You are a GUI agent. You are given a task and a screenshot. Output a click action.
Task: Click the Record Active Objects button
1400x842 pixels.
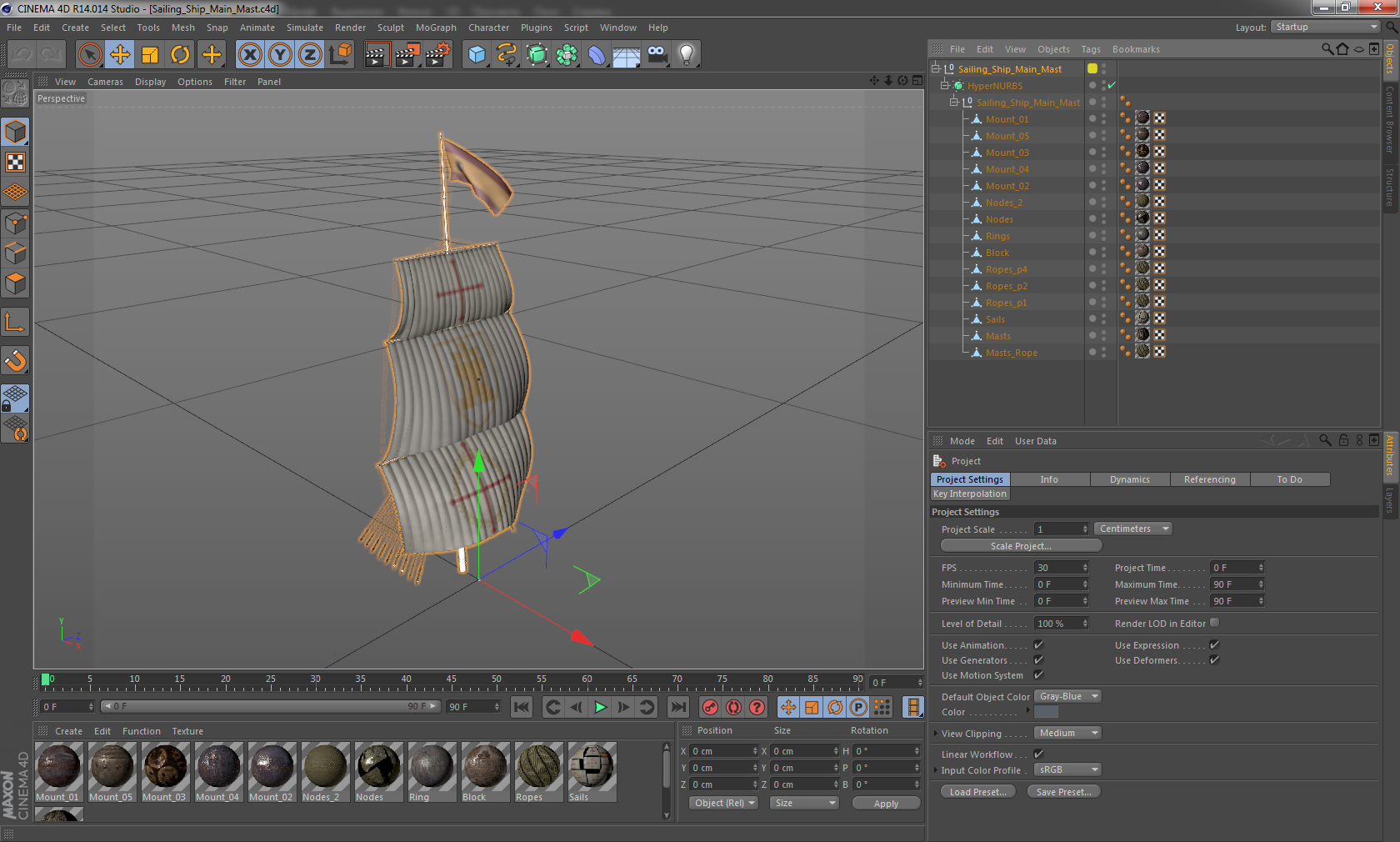[710, 707]
